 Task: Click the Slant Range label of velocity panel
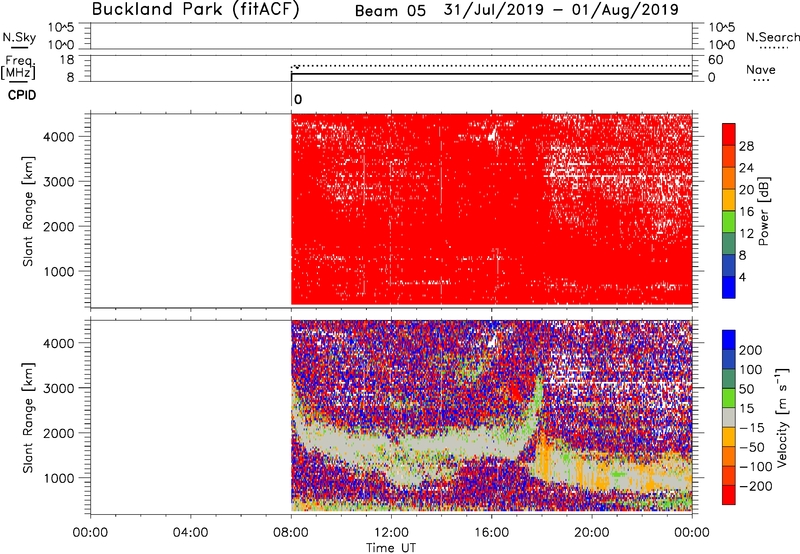[x=28, y=418]
